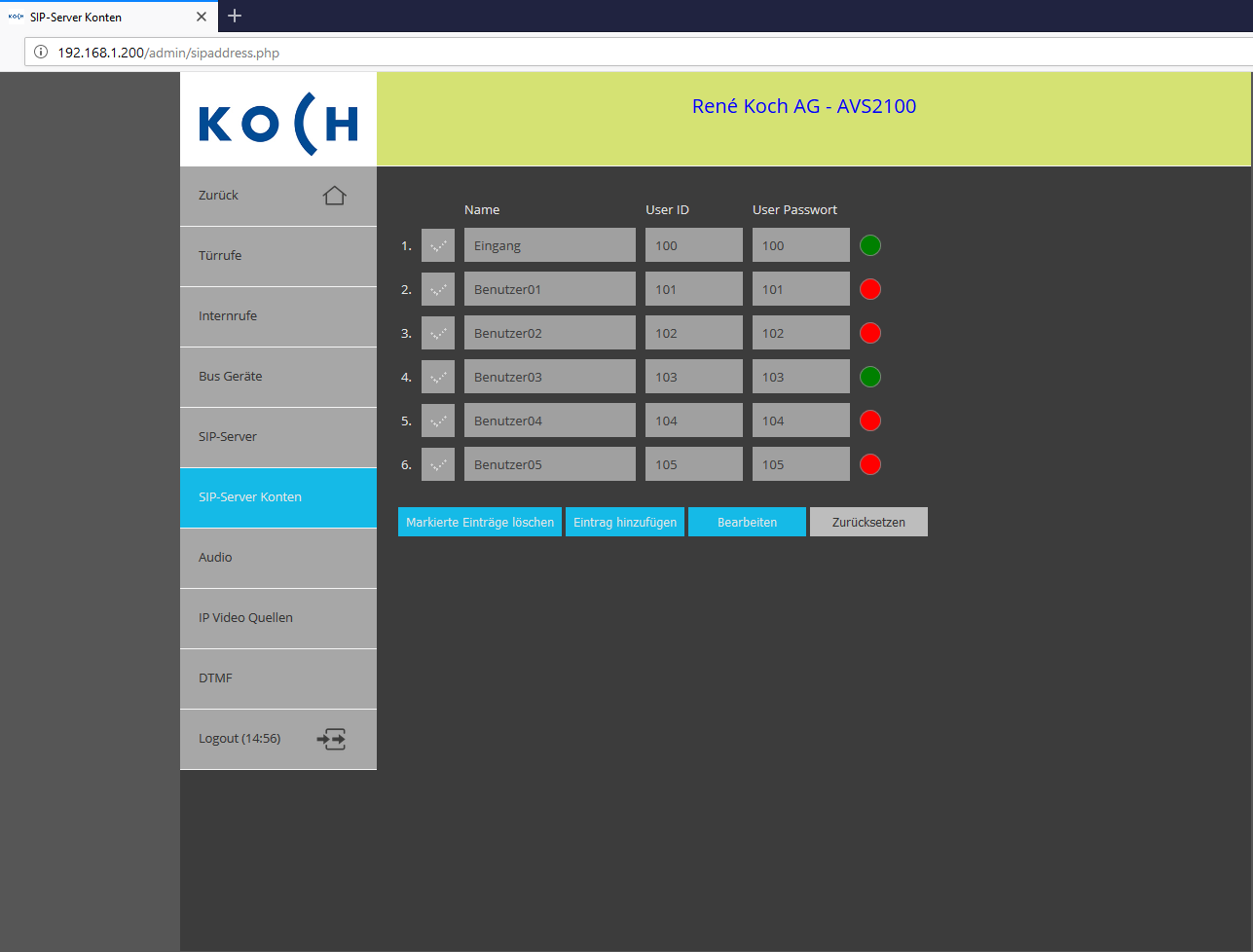Tick the checkbox for Benutzer03
1253x952 pixels.
click(x=438, y=377)
